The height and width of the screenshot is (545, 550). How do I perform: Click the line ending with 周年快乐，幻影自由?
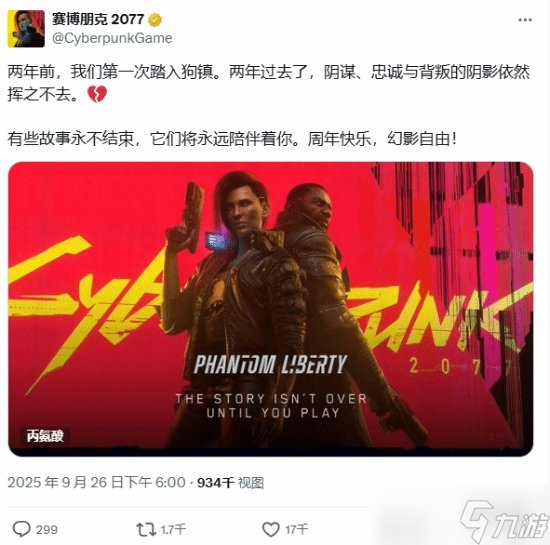coord(232,139)
